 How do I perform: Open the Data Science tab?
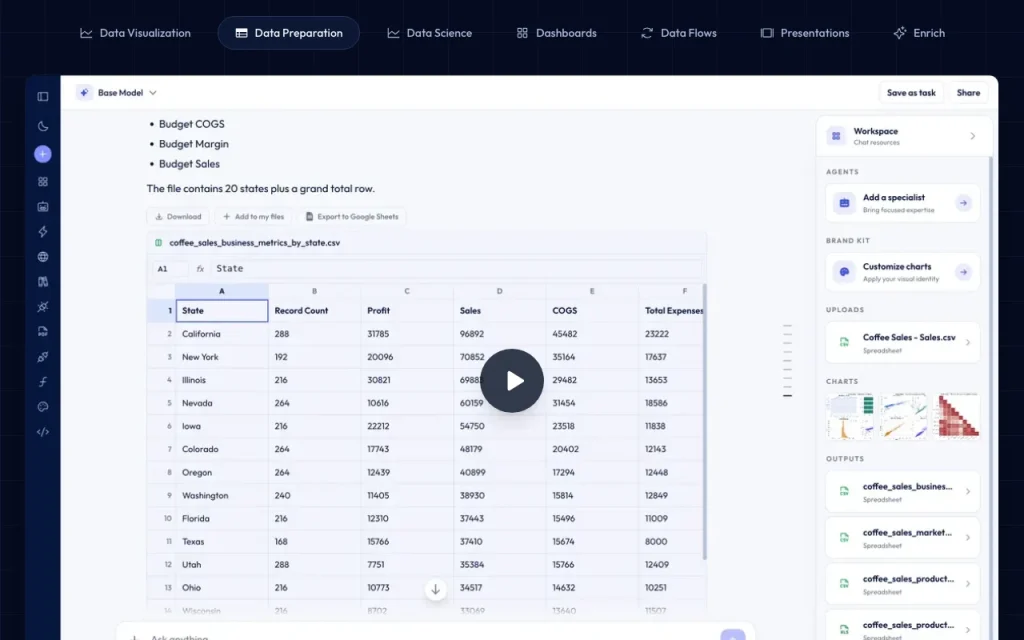(429, 33)
